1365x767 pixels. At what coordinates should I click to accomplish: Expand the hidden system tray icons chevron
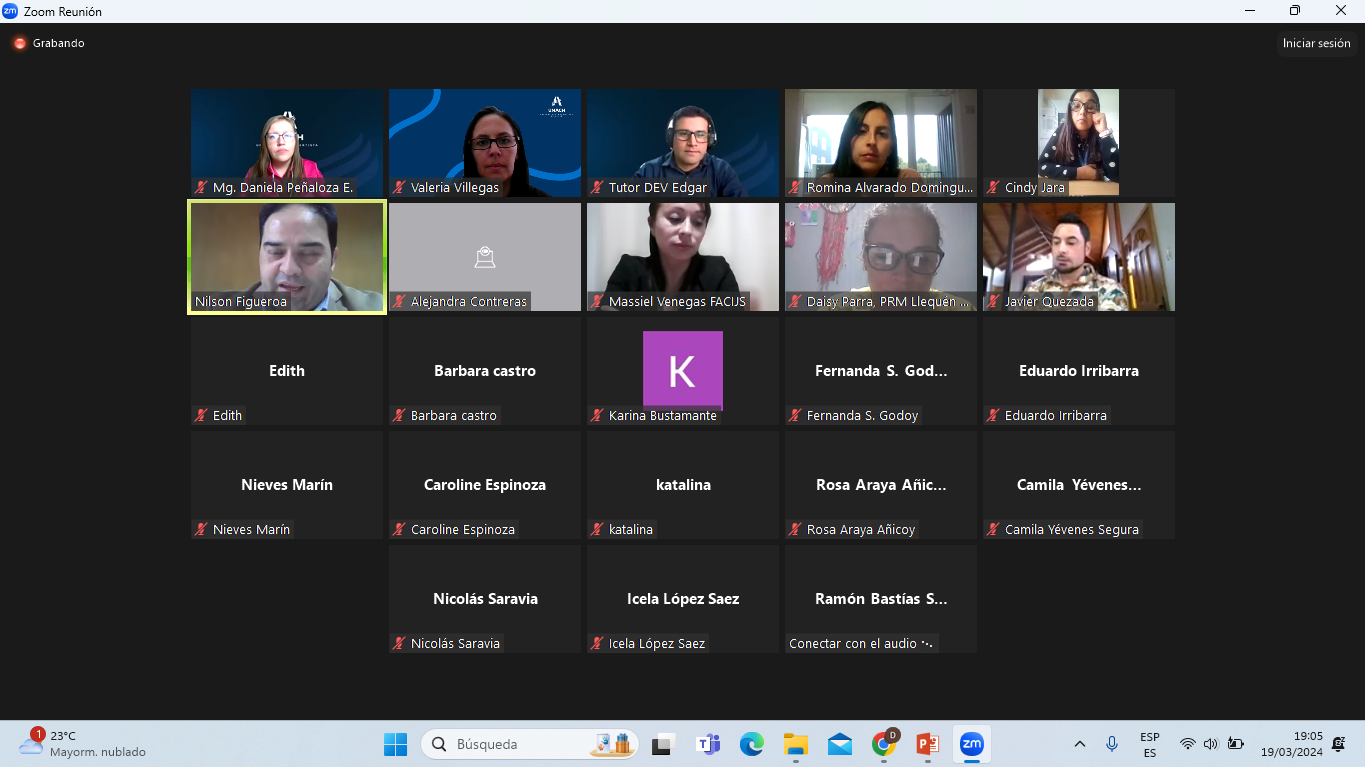[1080, 744]
